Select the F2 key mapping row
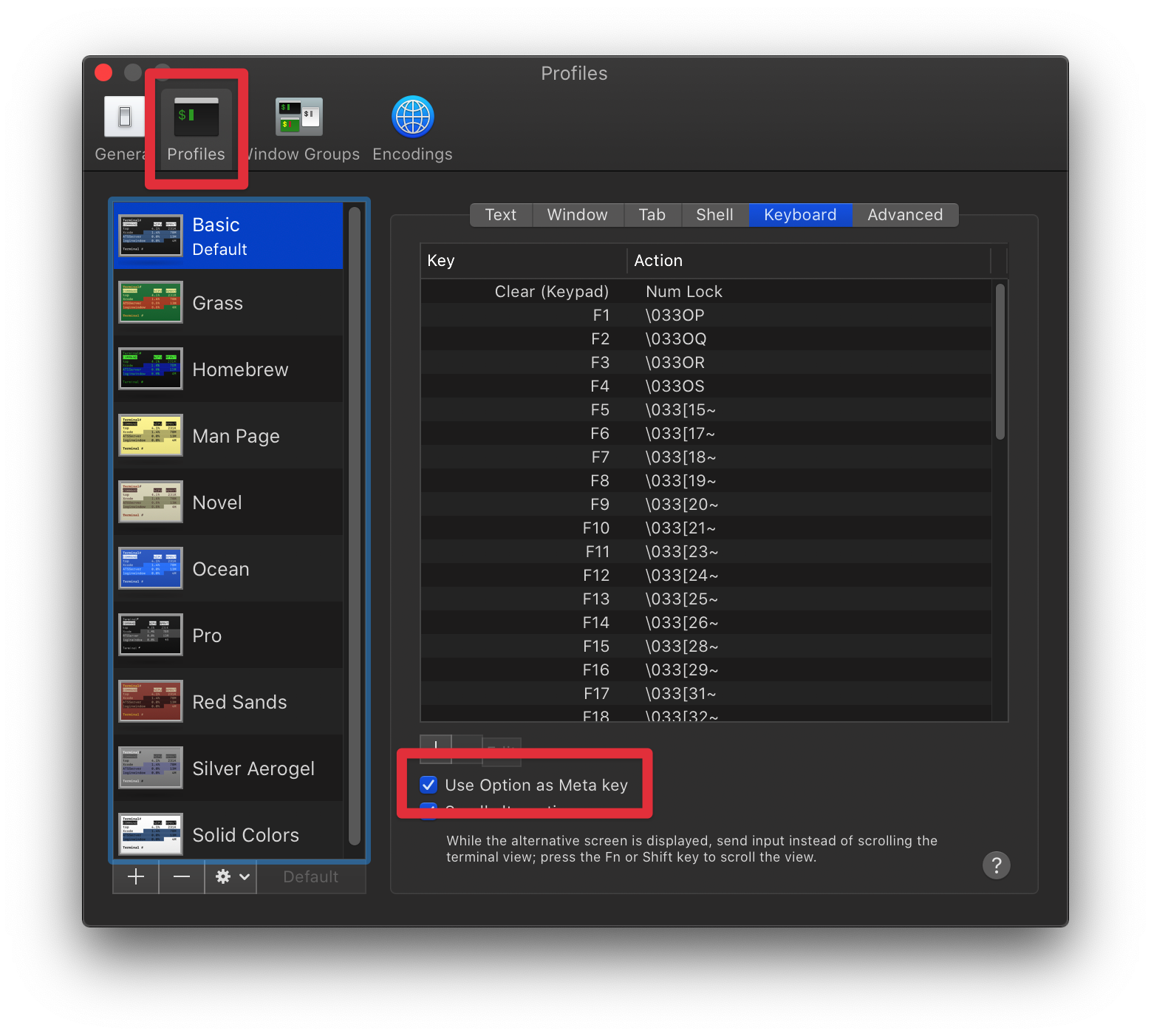1151x1036 pixels. (706, 339)
